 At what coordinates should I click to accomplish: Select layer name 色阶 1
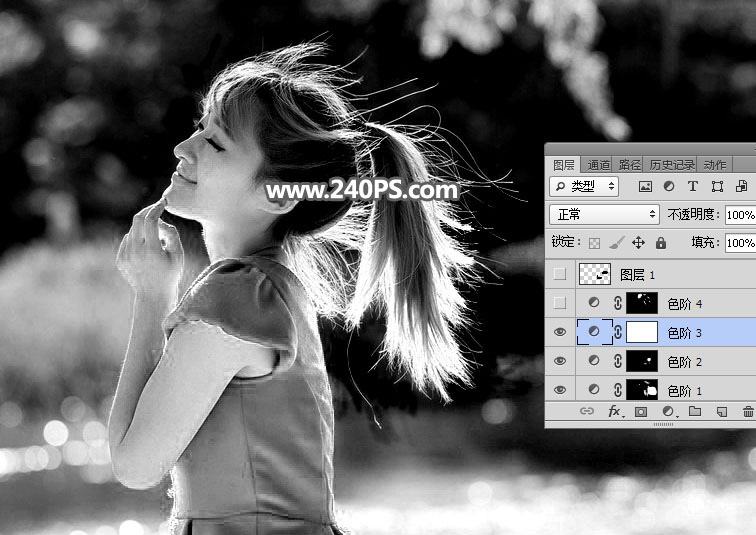(685, 390)
